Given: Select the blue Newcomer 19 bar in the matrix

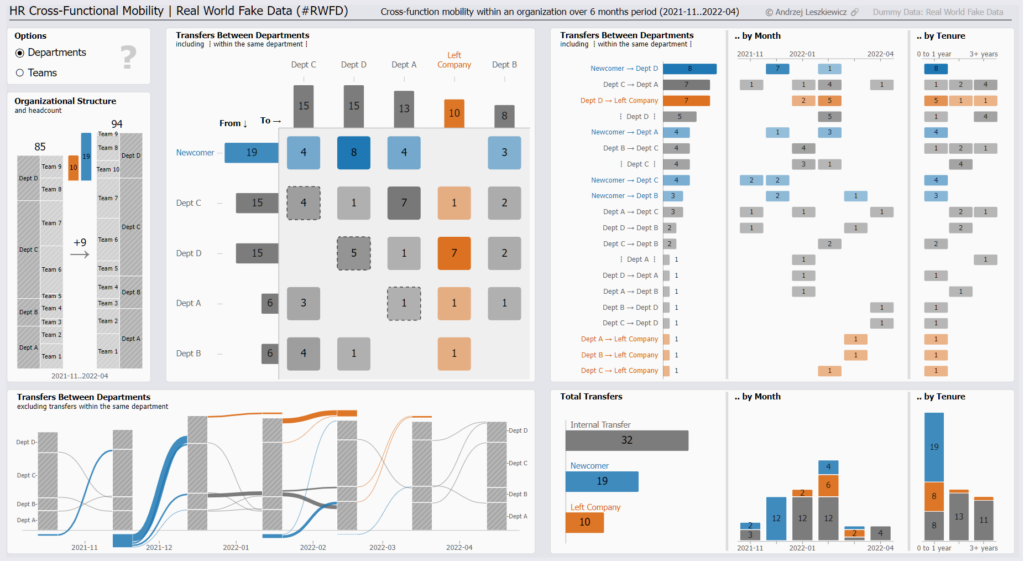Looking at the screenshot, I should (251, 152).
